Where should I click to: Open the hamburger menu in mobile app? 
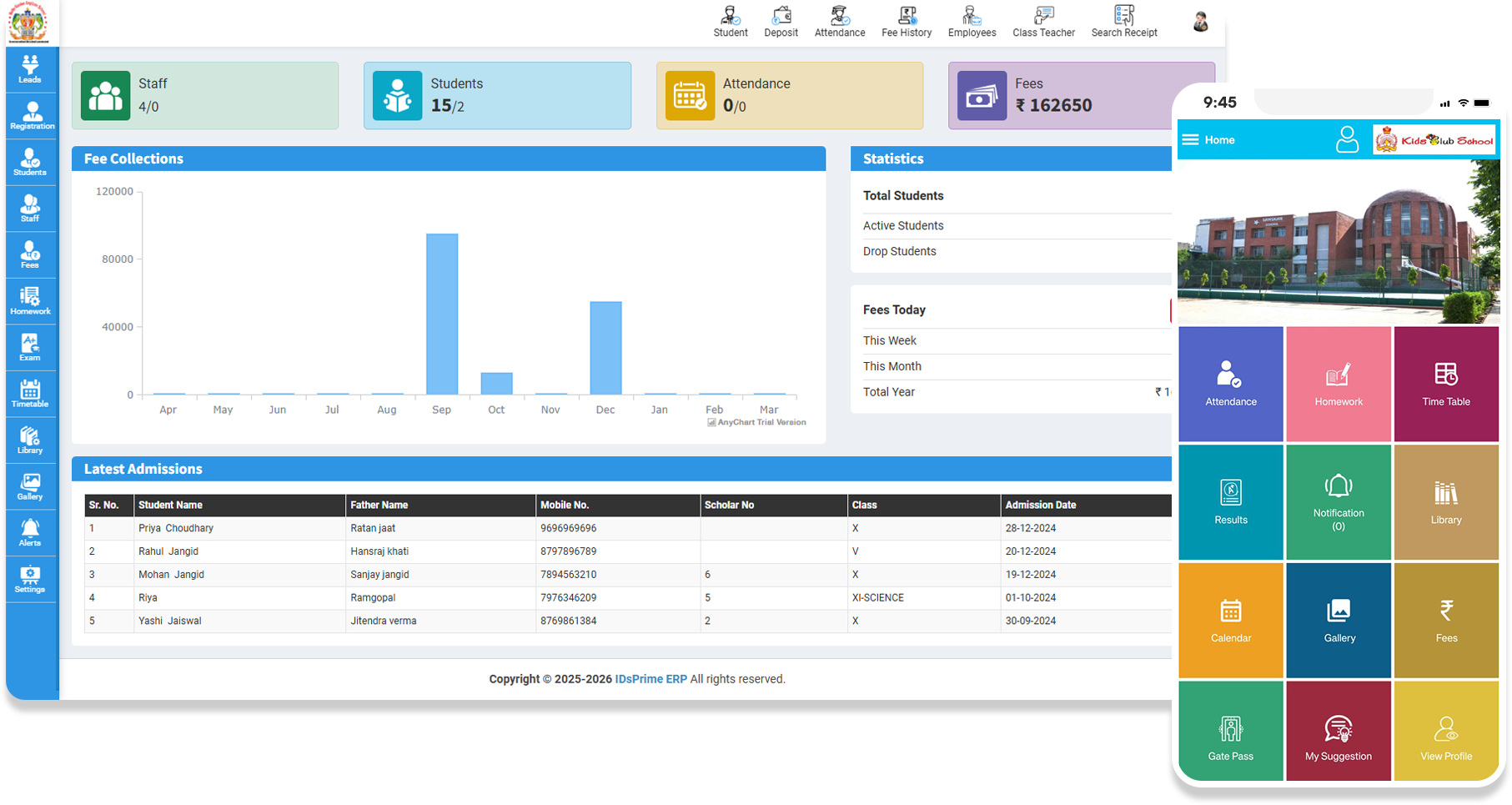click(x=1190, y=140)
